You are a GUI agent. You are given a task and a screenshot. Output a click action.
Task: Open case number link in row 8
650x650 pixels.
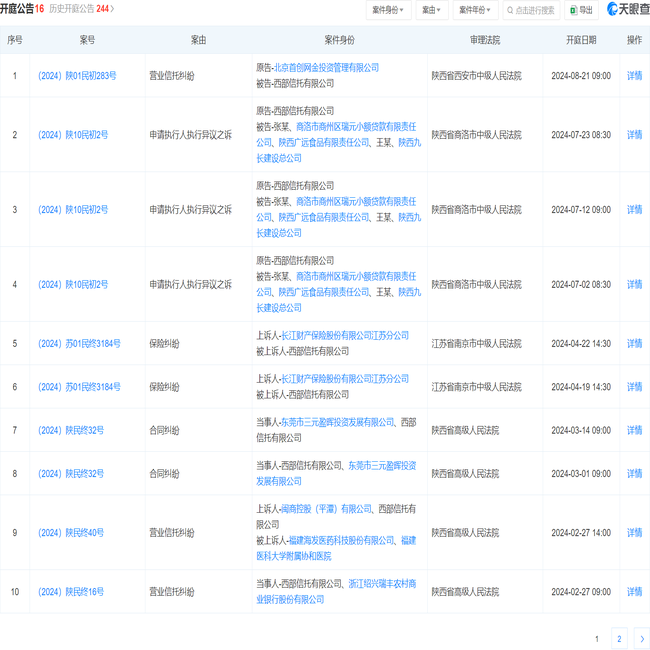pyautogui.click(x=71, y=473)
